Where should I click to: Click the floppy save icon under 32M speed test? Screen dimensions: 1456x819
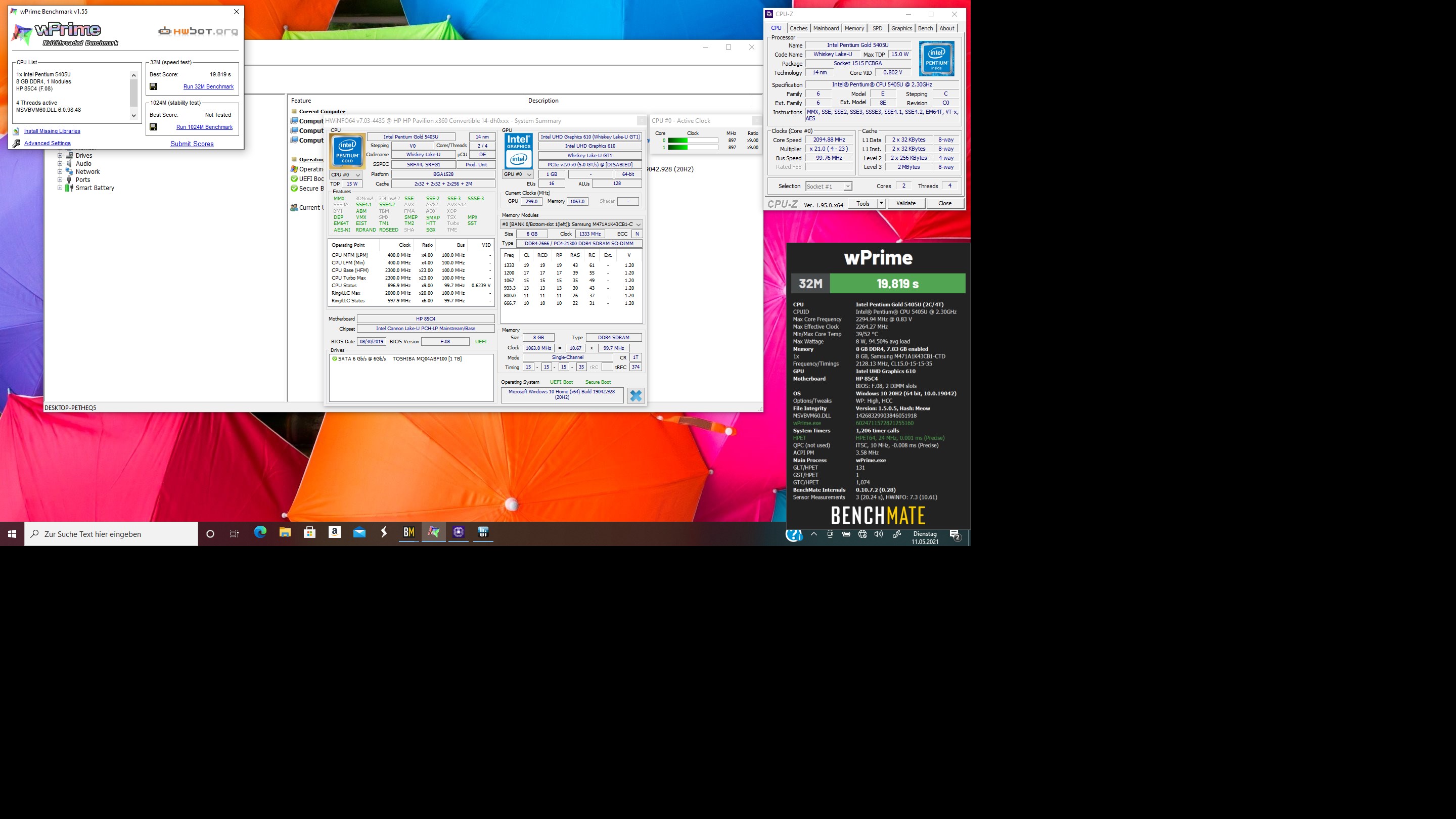coord(153,86)
